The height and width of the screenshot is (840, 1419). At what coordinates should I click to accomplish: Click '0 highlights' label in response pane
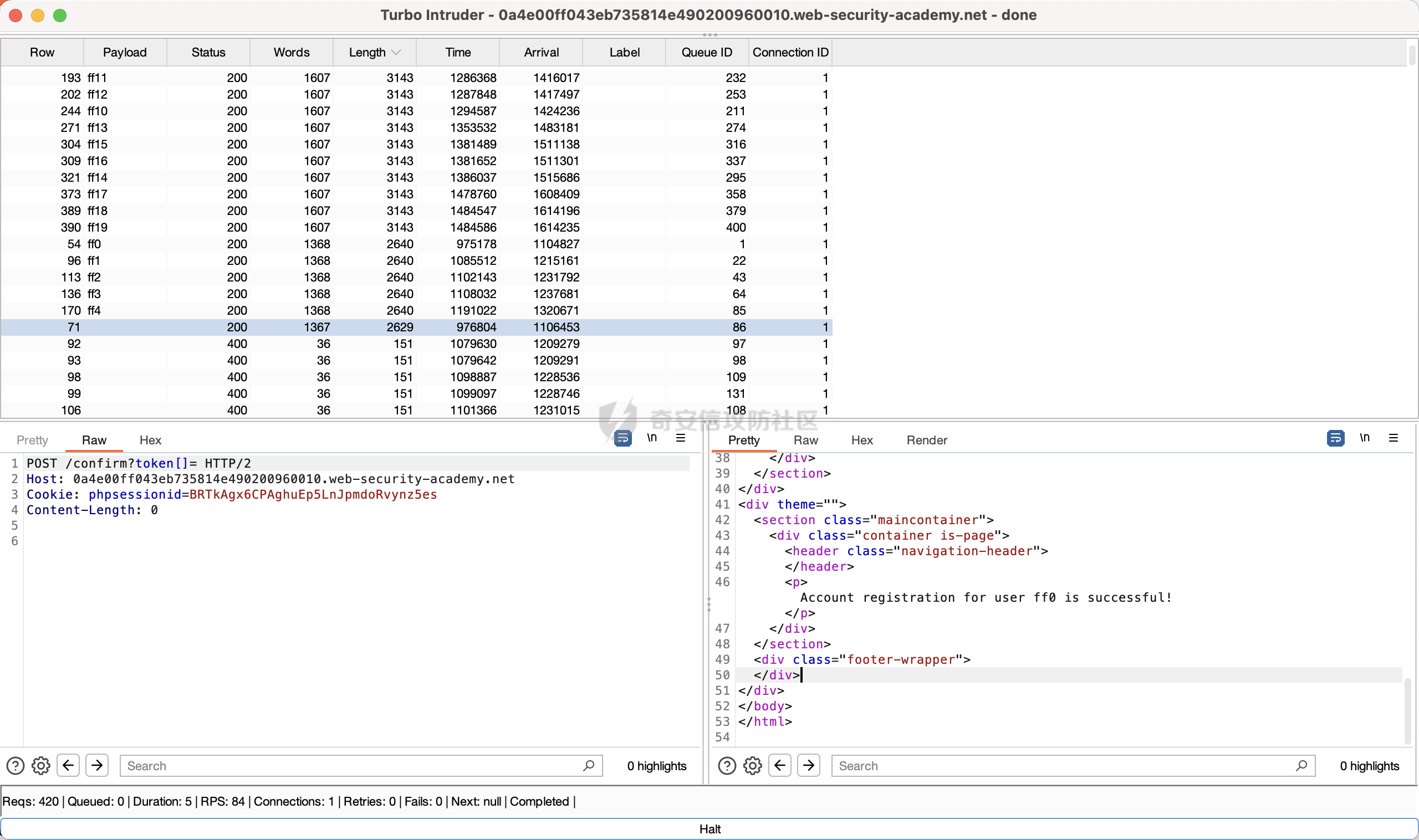click(1369, 766)
